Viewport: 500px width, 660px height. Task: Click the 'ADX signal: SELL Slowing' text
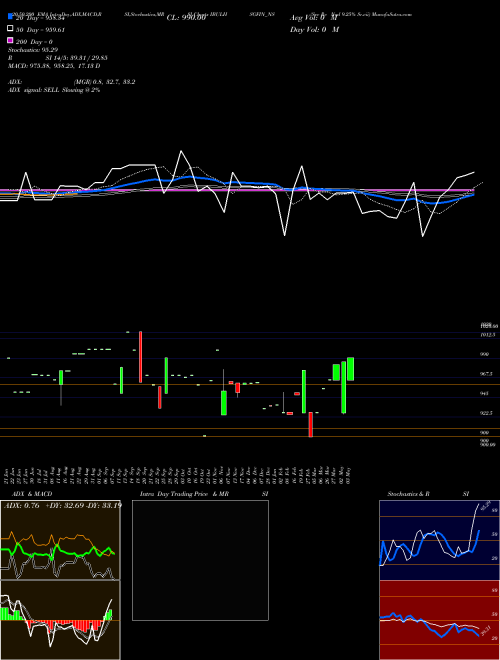coord(54,90)
